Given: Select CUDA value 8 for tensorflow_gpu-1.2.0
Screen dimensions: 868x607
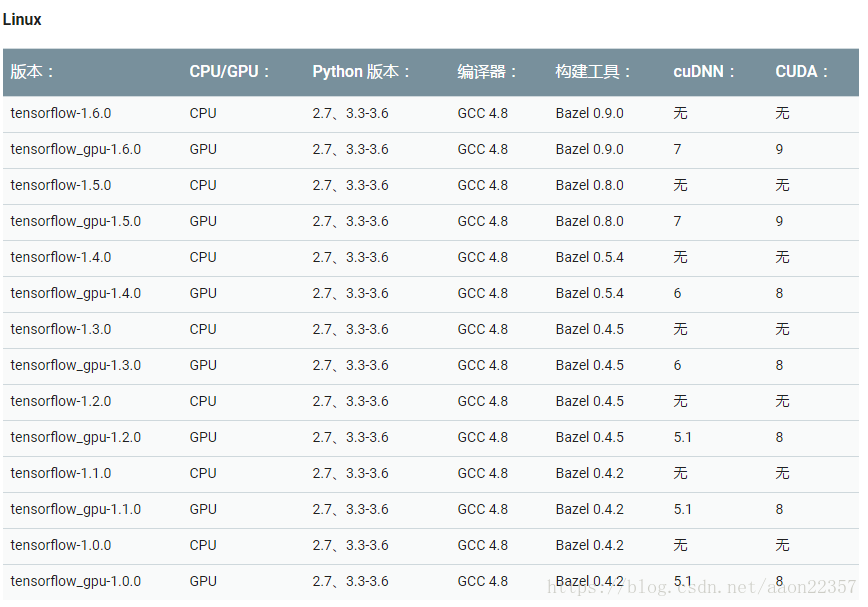Looking at the screenshot, I should [x=779, y=437].
